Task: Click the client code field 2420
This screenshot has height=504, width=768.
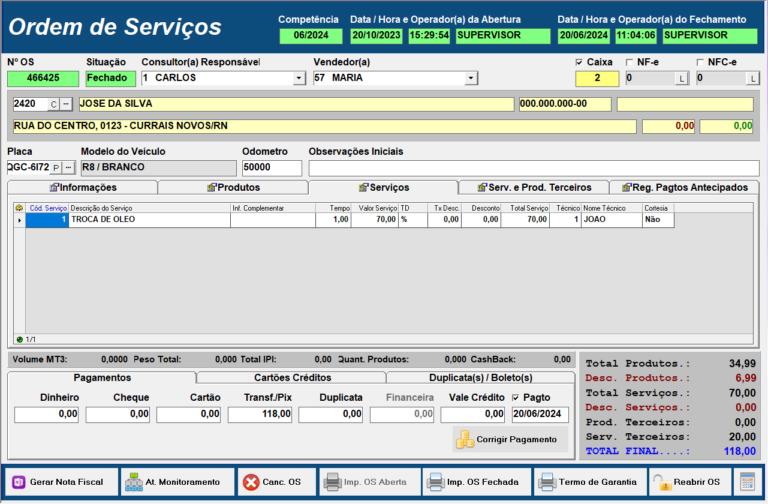Action: coord(30,104)
